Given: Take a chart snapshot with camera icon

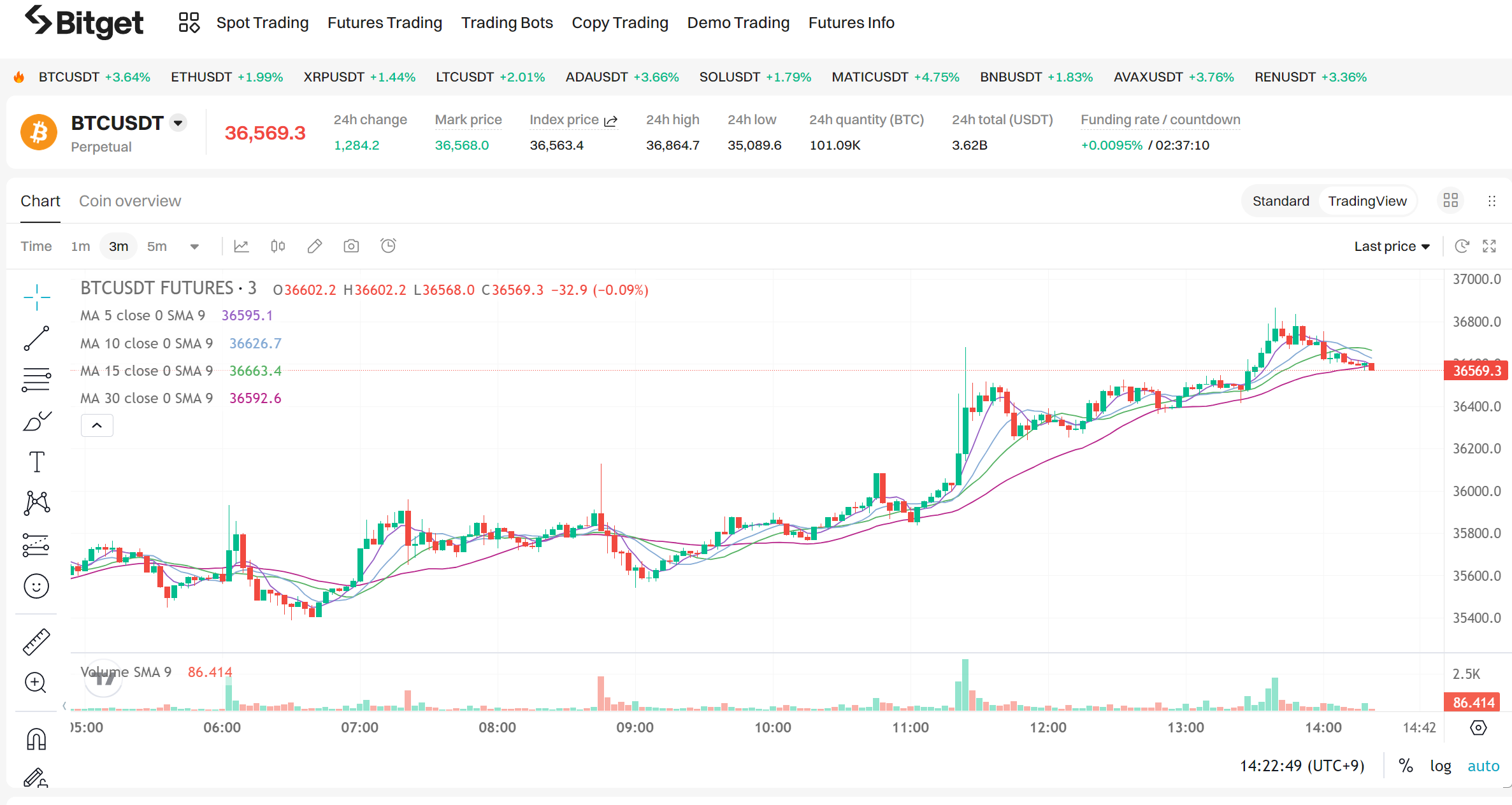Looking at the screenshot, I should click(351, 246).
